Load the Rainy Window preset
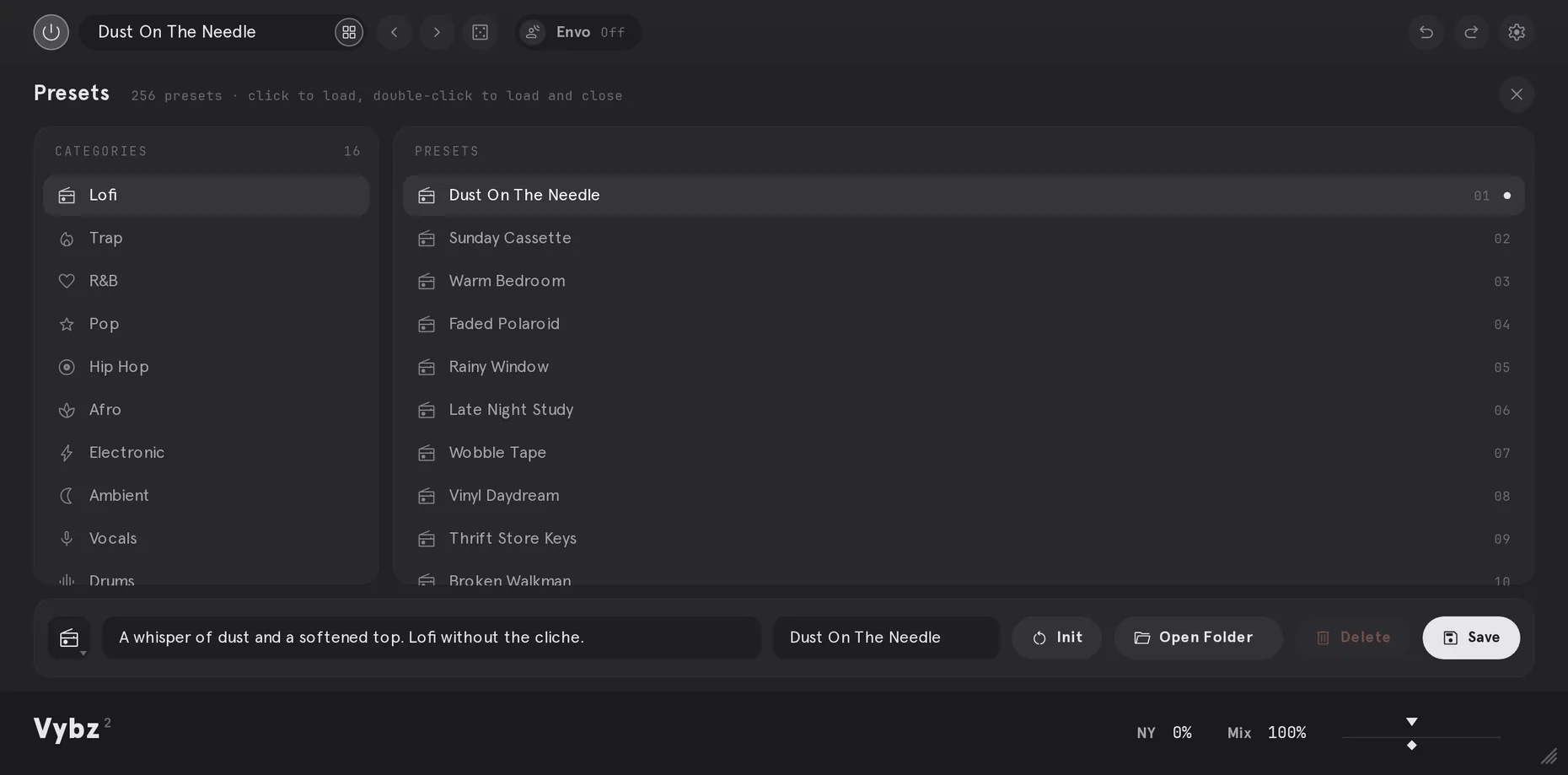 (x=964, y=367)
